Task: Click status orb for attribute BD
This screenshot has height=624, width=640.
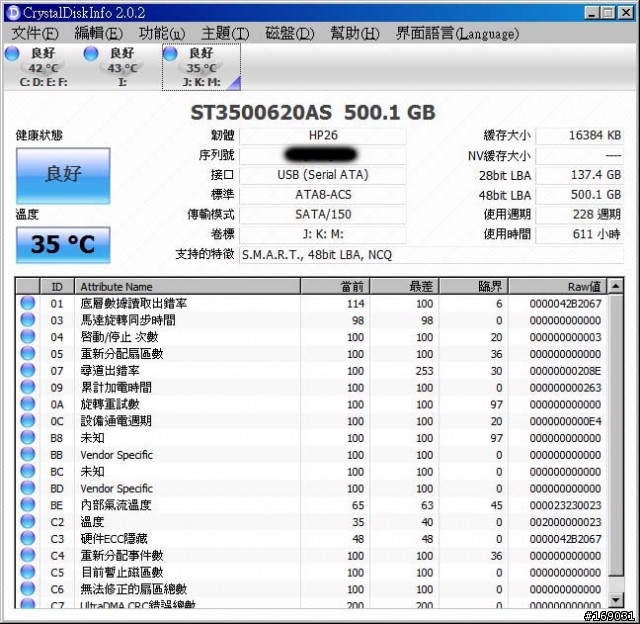Action: pyautogui.click(x=28, y=488)
